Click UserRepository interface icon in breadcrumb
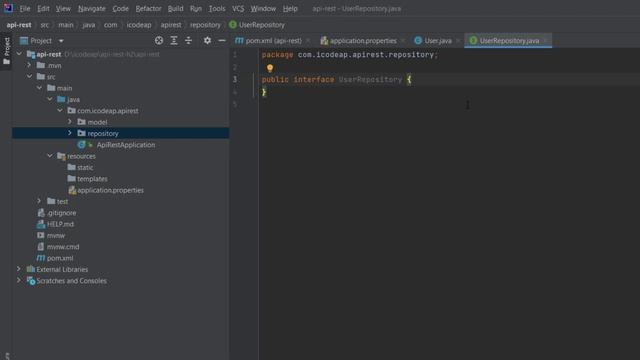The width and height of the screenshot is (640, 360). 233,25
